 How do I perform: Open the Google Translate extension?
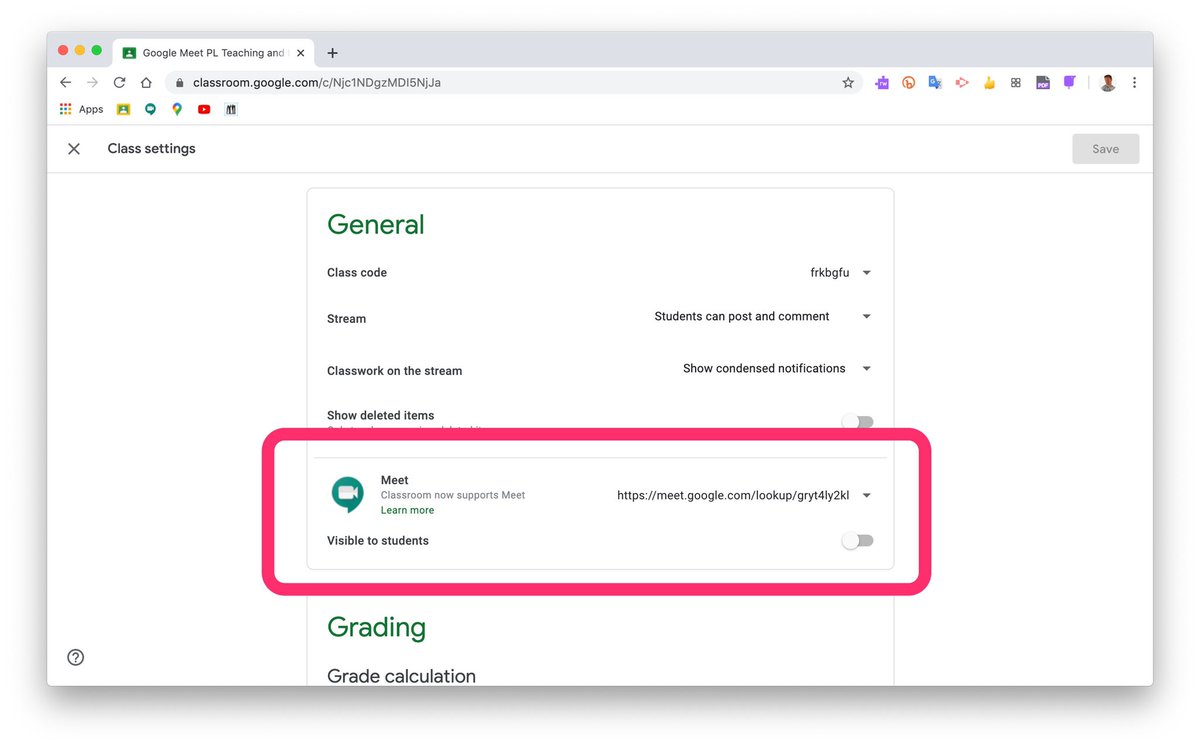click(935, 83)
